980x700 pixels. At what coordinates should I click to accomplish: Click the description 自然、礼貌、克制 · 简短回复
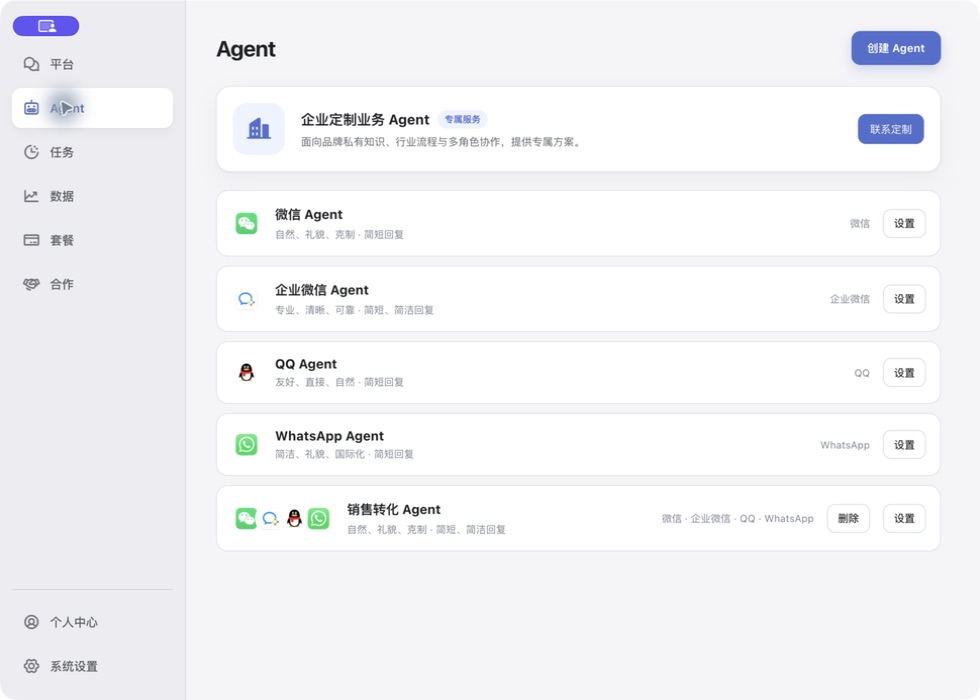339,234
